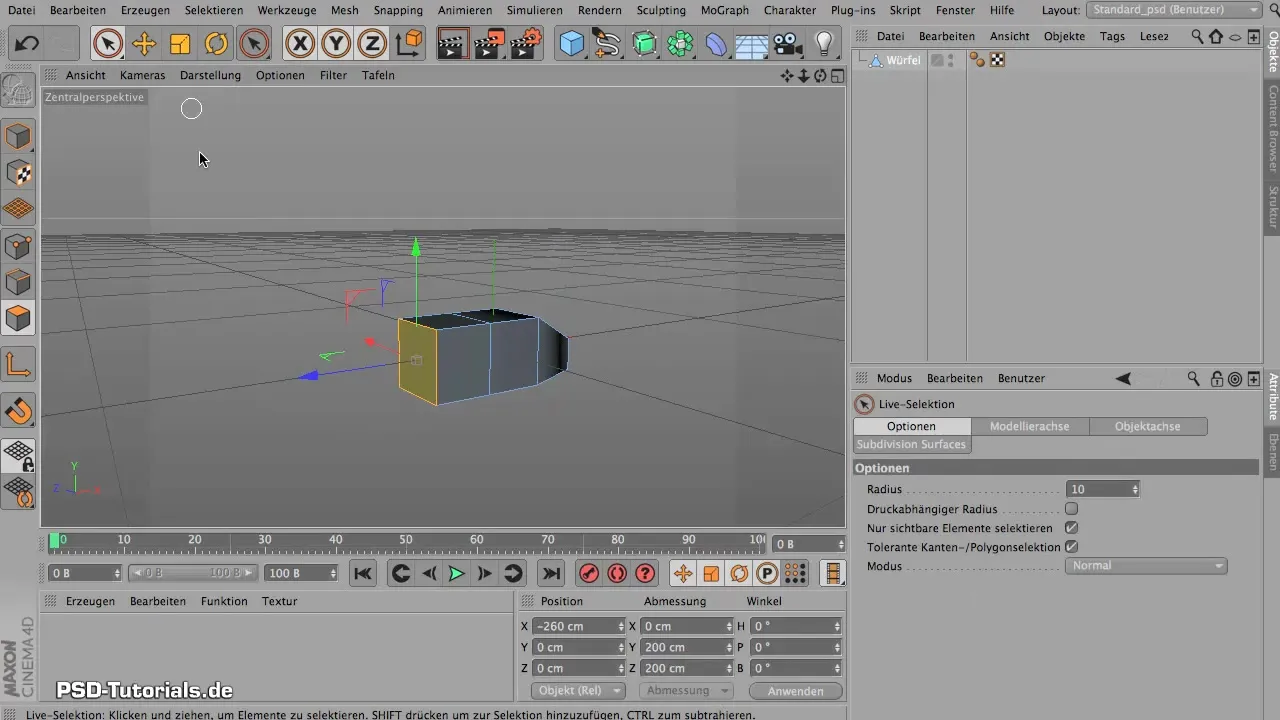The height and width of the screenshot is (720, 1280).
Task: Select the Scale tool icon
Action: pyautogui.click(x=180, y=44)
